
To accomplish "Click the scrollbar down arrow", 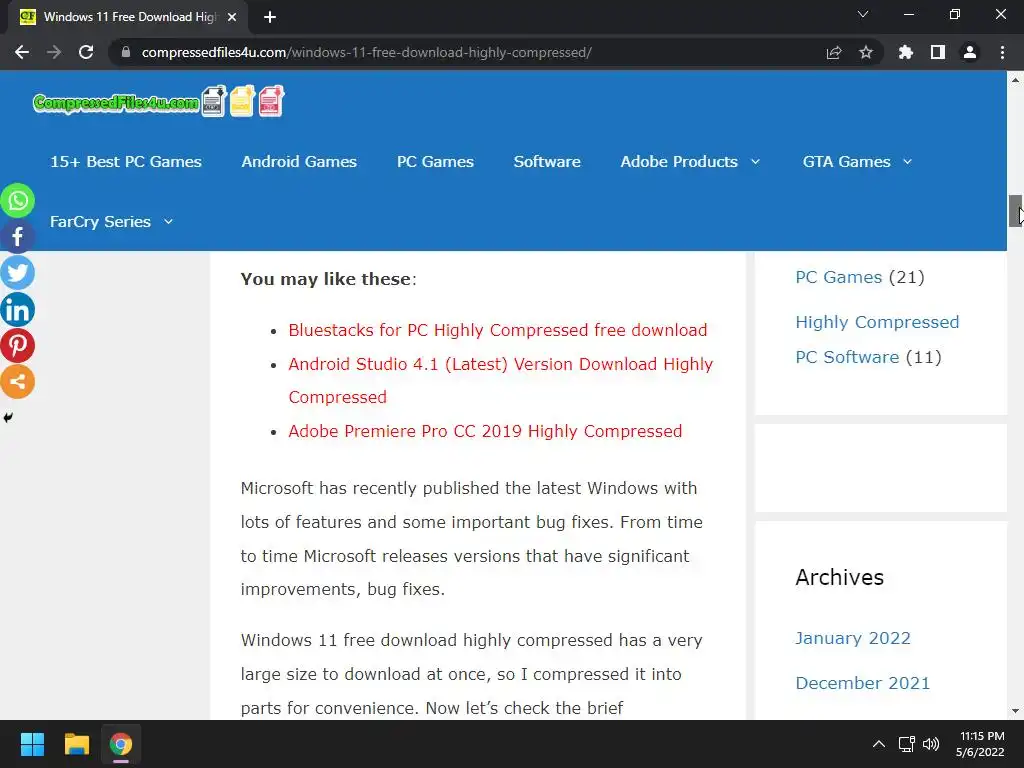I will point(1016,711).
